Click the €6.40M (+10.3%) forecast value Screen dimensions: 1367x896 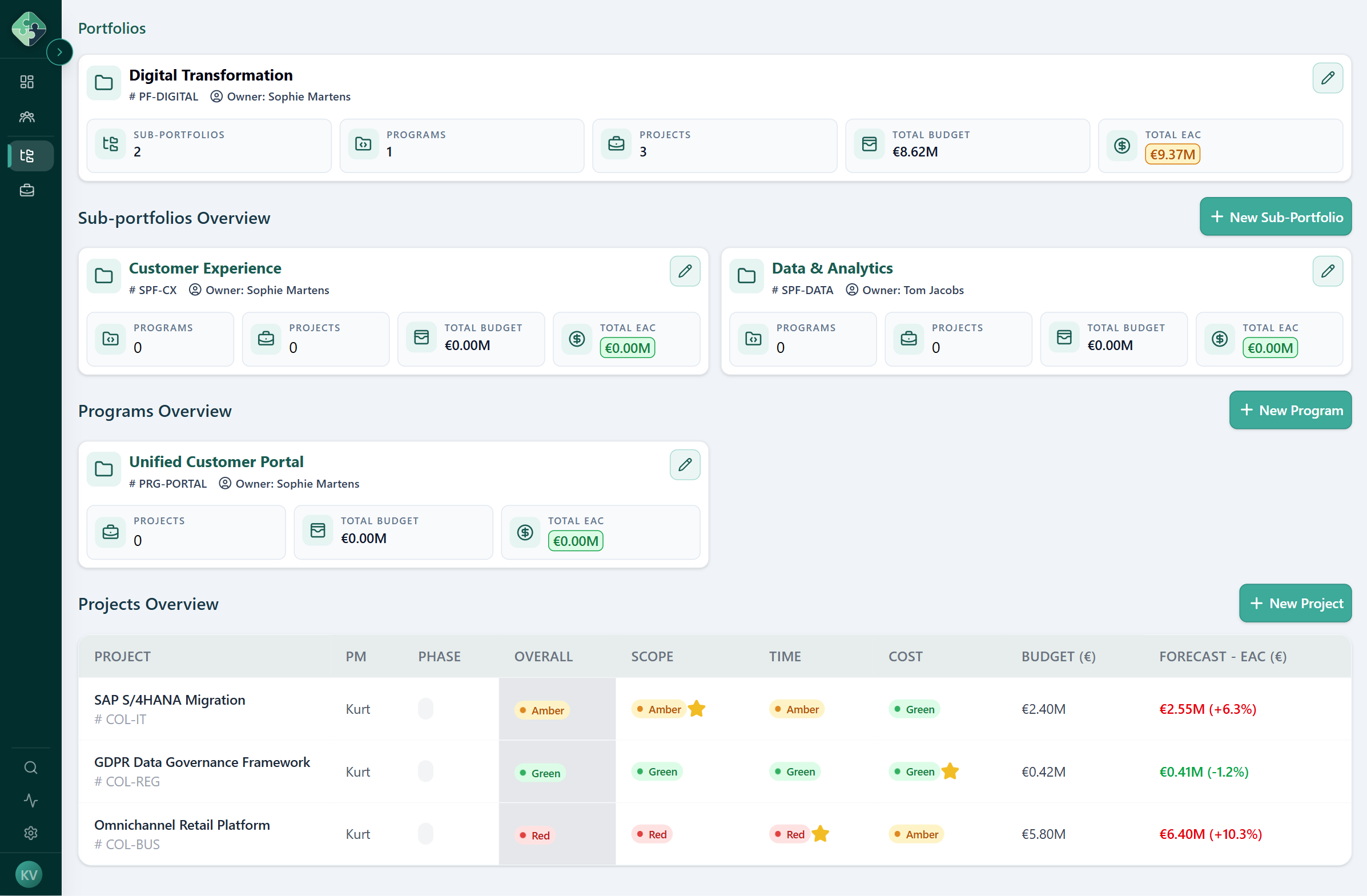(x=1210, y=834)
